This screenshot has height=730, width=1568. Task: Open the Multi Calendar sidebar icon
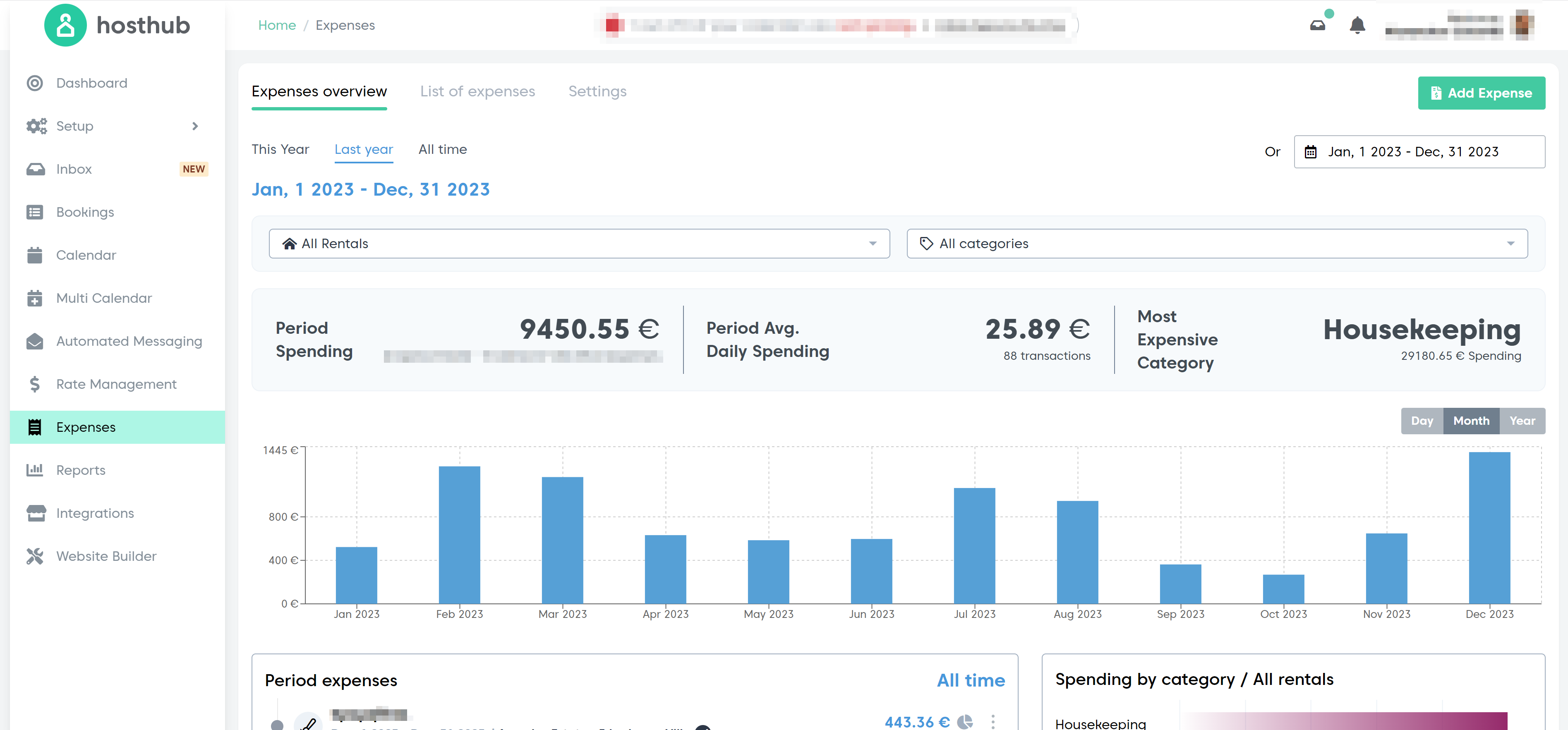[35, 298]
